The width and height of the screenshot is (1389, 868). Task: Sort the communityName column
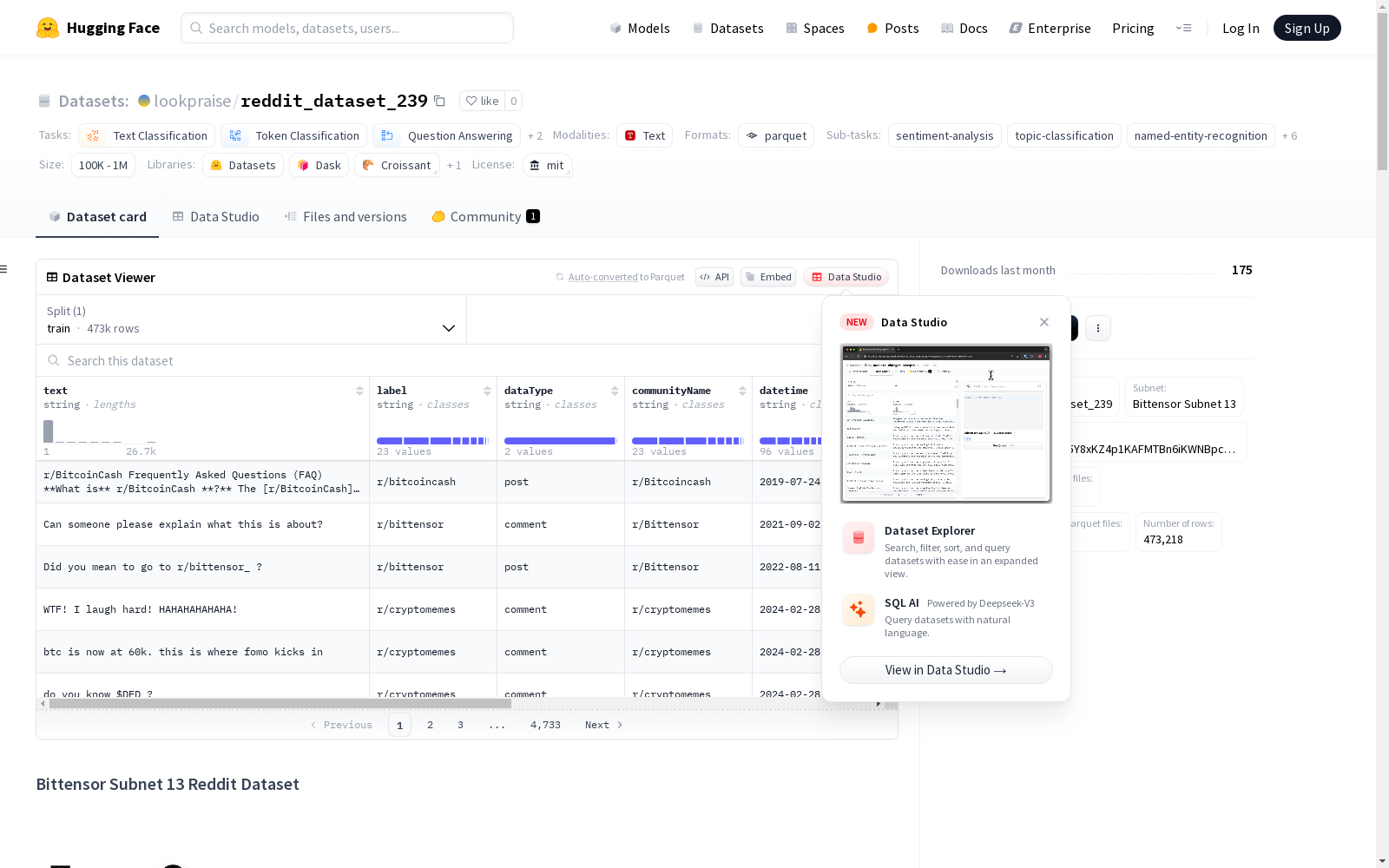click(x=742, y=391)
